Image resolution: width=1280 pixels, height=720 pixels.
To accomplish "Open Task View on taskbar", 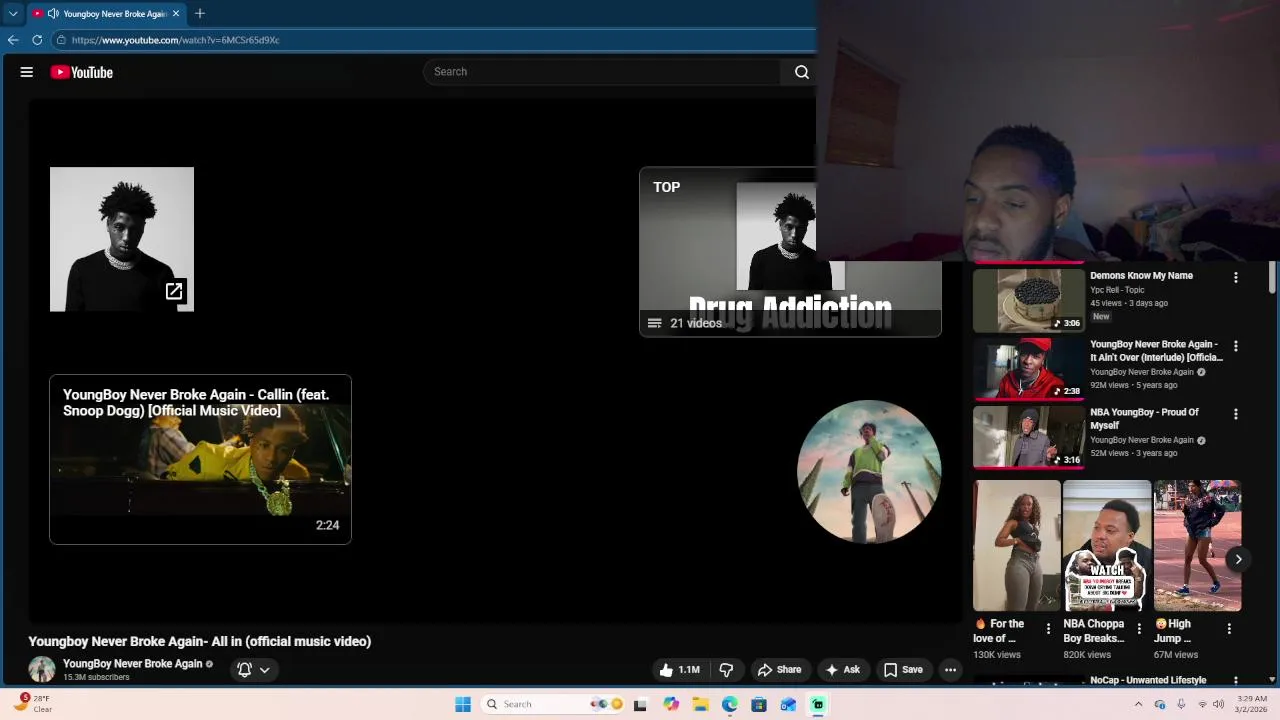I will point(640,704).
